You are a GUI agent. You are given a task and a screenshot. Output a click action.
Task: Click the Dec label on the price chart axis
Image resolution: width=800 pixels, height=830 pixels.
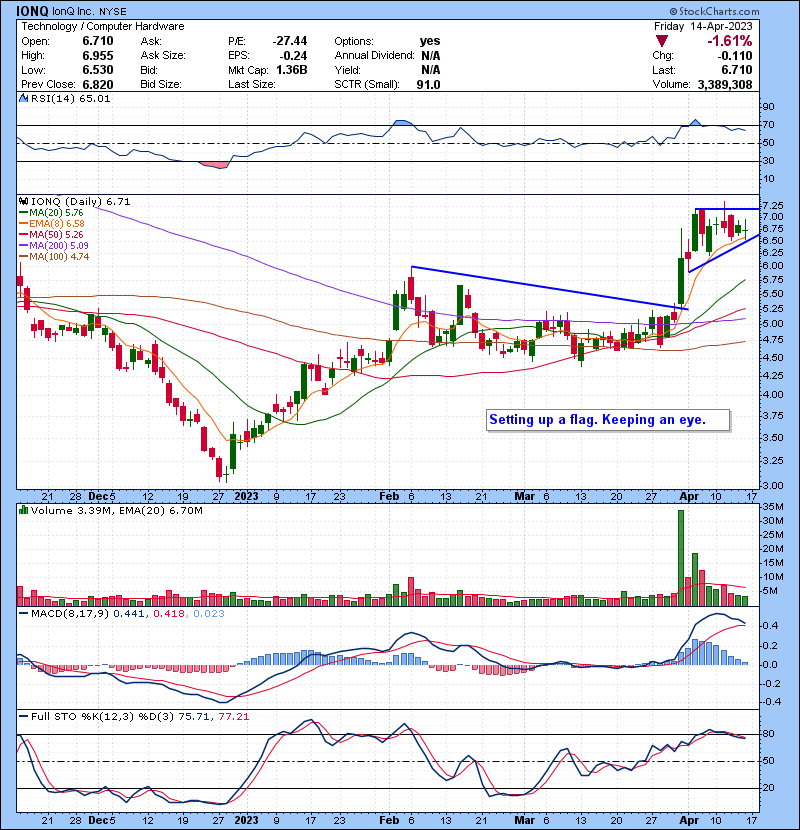click(x=98, y=496)
